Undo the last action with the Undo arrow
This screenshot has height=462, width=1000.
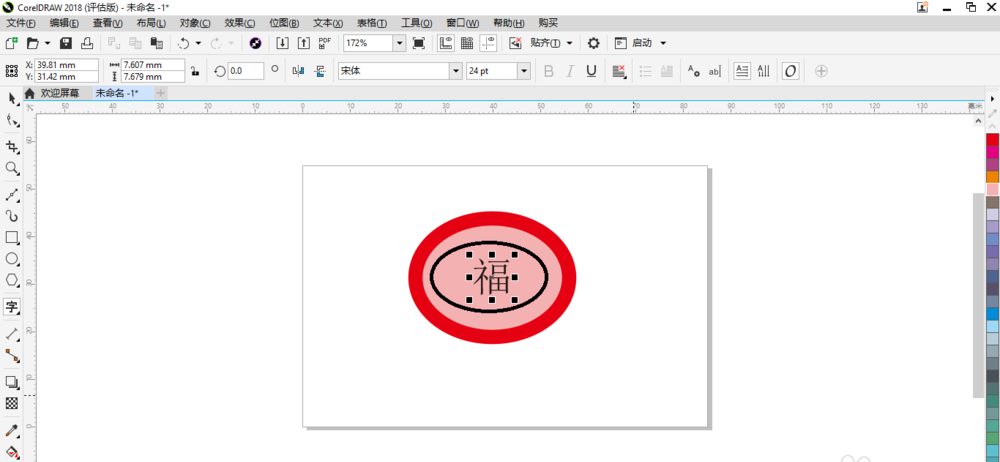184,43
